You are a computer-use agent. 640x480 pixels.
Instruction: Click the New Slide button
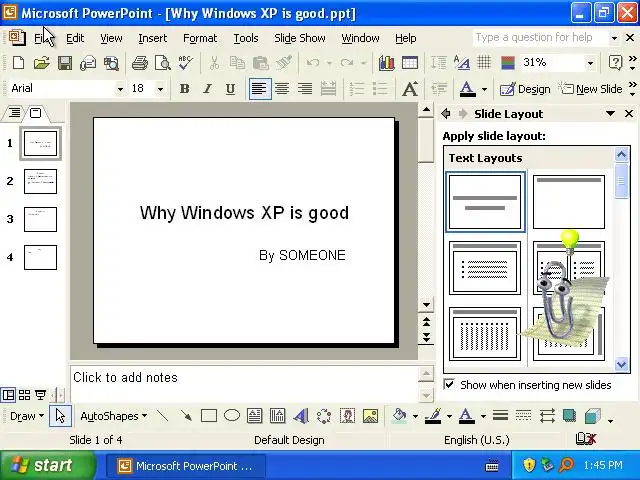[591, 89]
